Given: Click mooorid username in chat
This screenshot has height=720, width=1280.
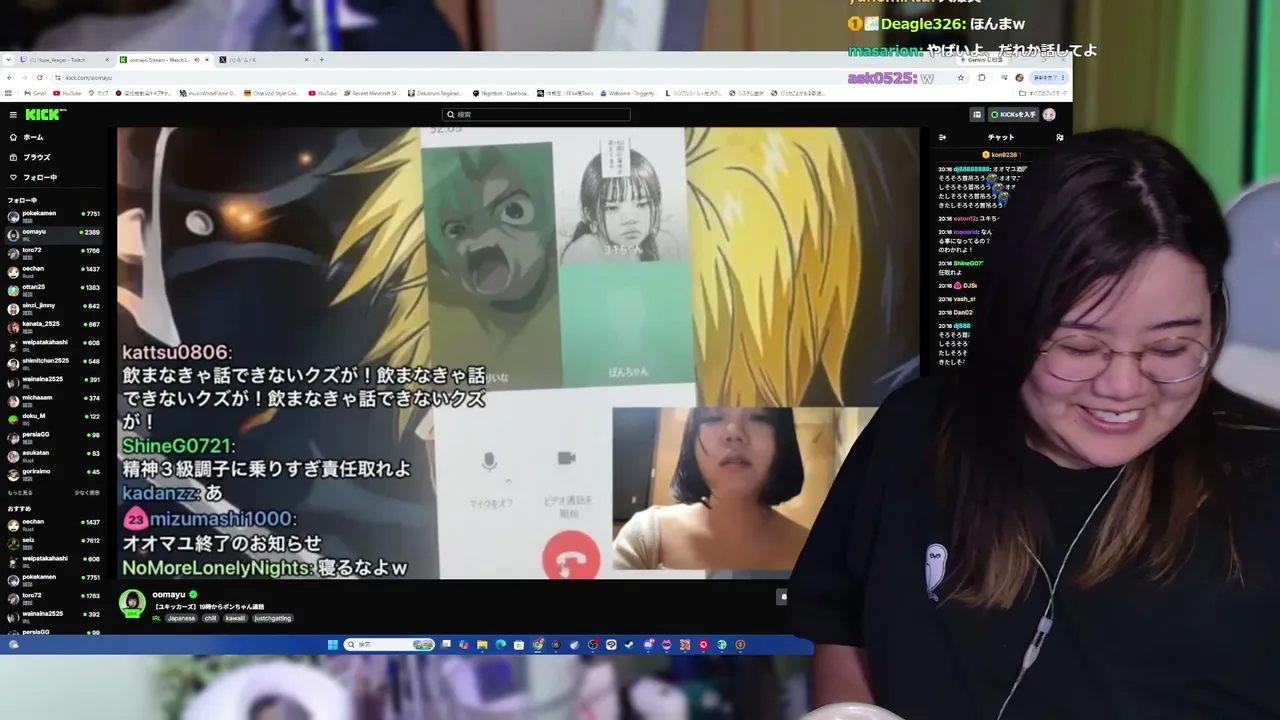Looking at the screenshot, I should (x=967, y=232).
